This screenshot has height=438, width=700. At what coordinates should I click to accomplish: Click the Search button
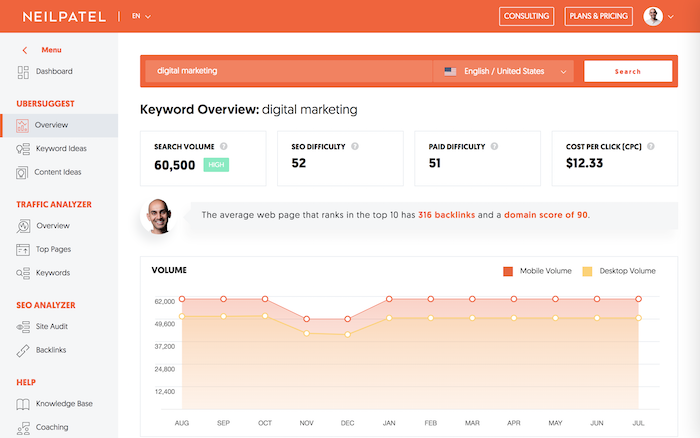[628, 71]
